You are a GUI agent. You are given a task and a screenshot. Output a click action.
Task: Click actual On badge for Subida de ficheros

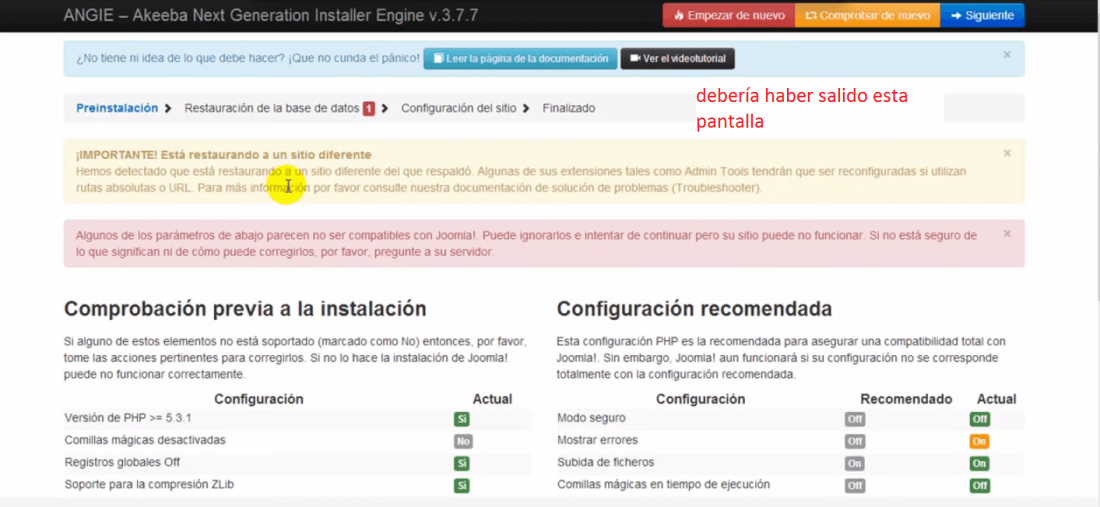pyautogui.click(x=980, y=464)
